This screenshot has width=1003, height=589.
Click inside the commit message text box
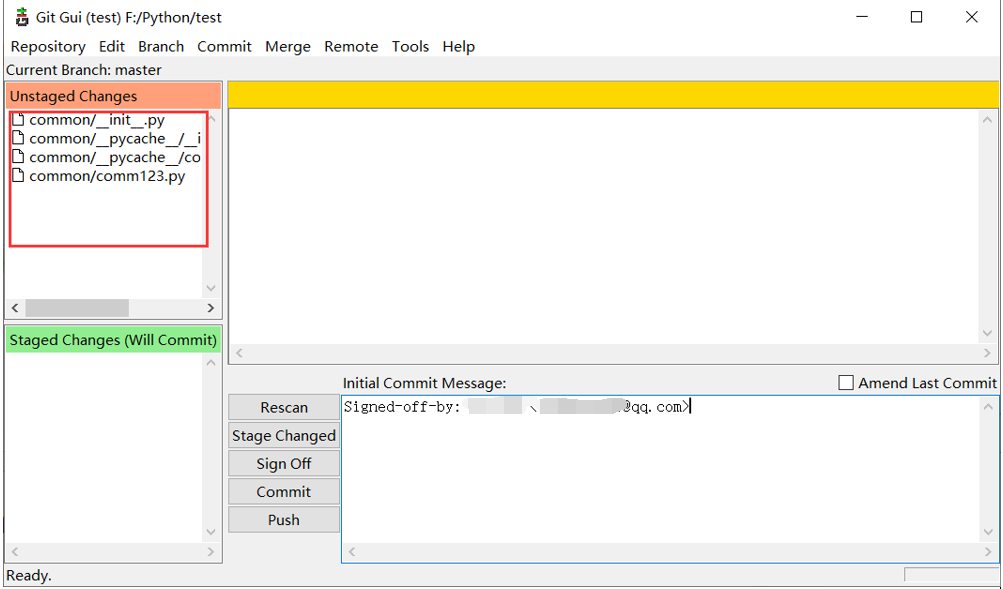660,470
